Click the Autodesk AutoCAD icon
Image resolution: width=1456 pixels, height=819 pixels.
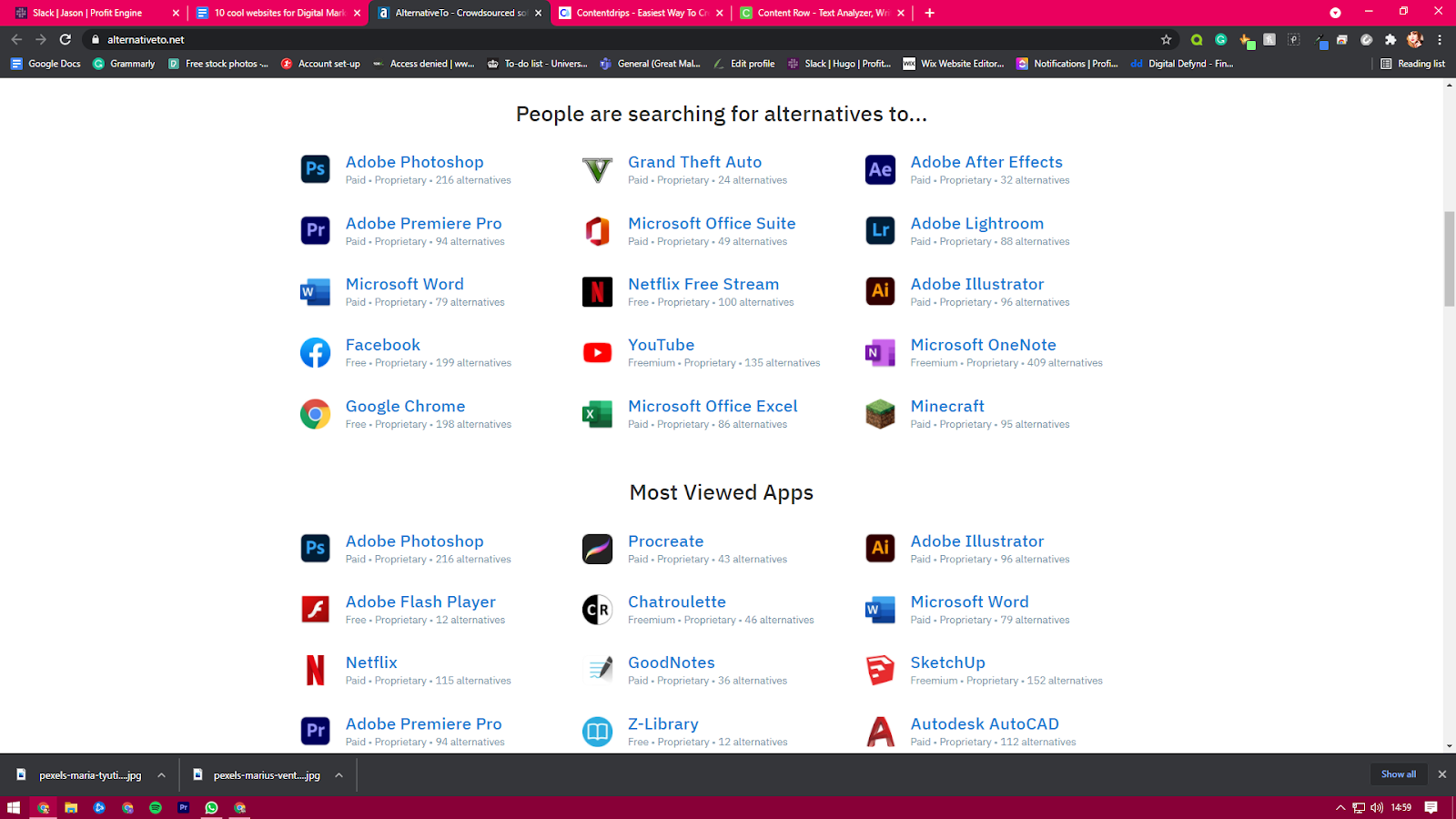(x=880, y=732)
